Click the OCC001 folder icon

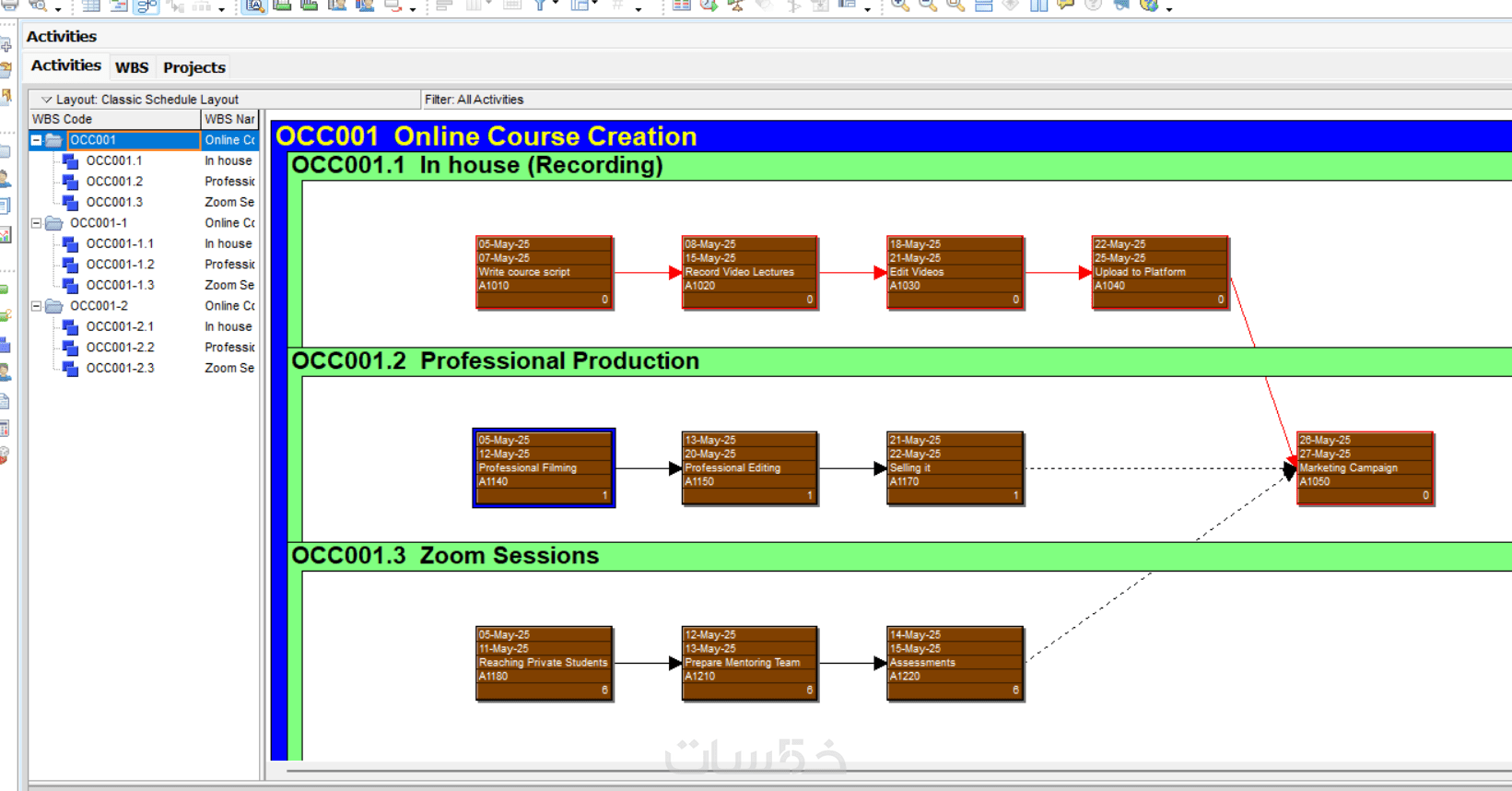[x=54, y=140]
